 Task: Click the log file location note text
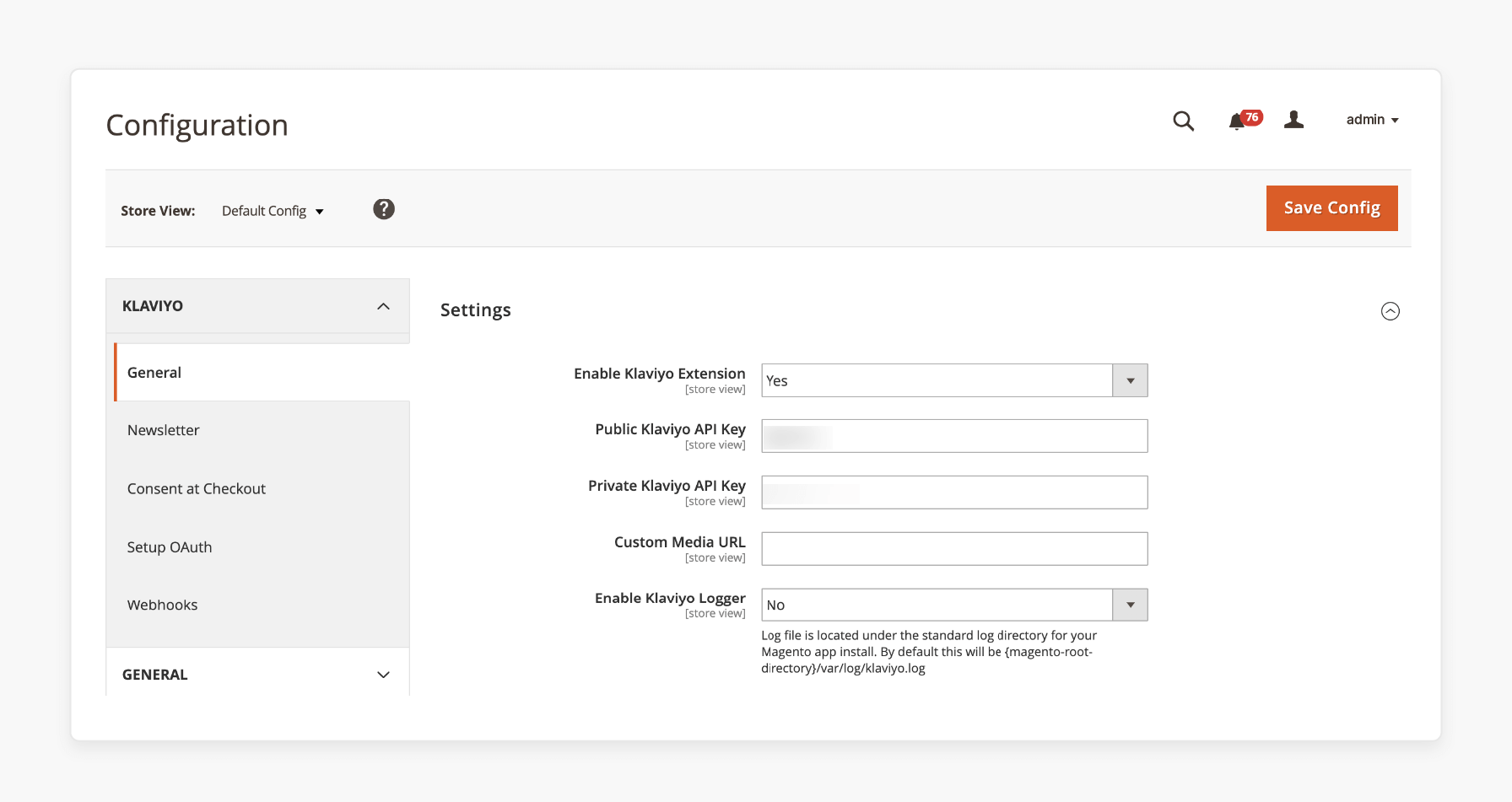click(x=929, y=652)
